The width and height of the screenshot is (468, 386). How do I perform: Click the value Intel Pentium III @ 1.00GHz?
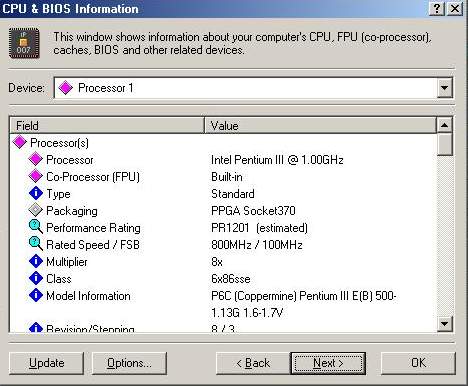point(277,160)
